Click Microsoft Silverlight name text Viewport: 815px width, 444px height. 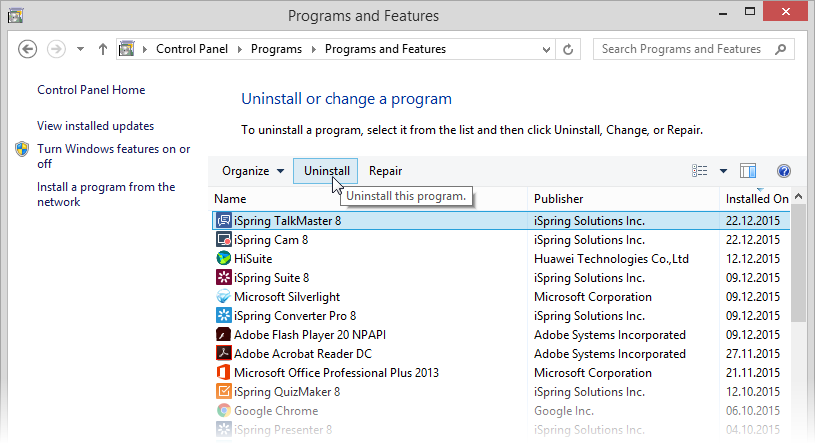(x=287, y=297)
